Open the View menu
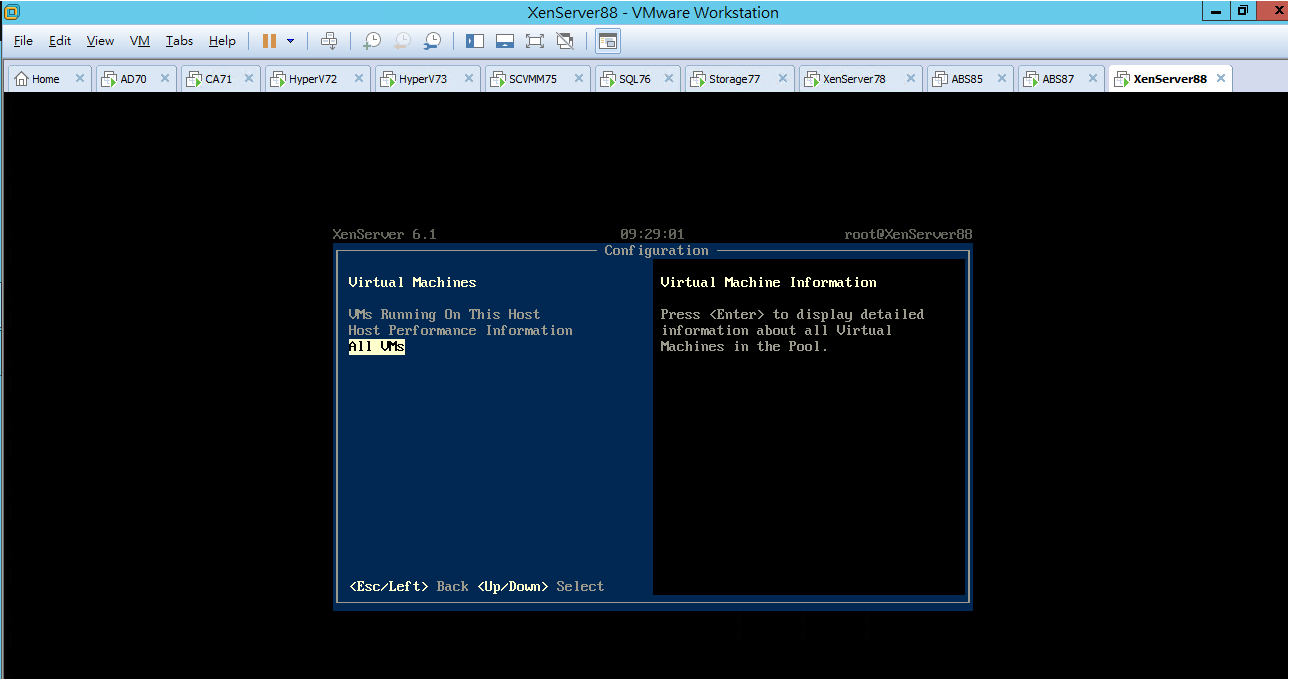 point(100,41)
